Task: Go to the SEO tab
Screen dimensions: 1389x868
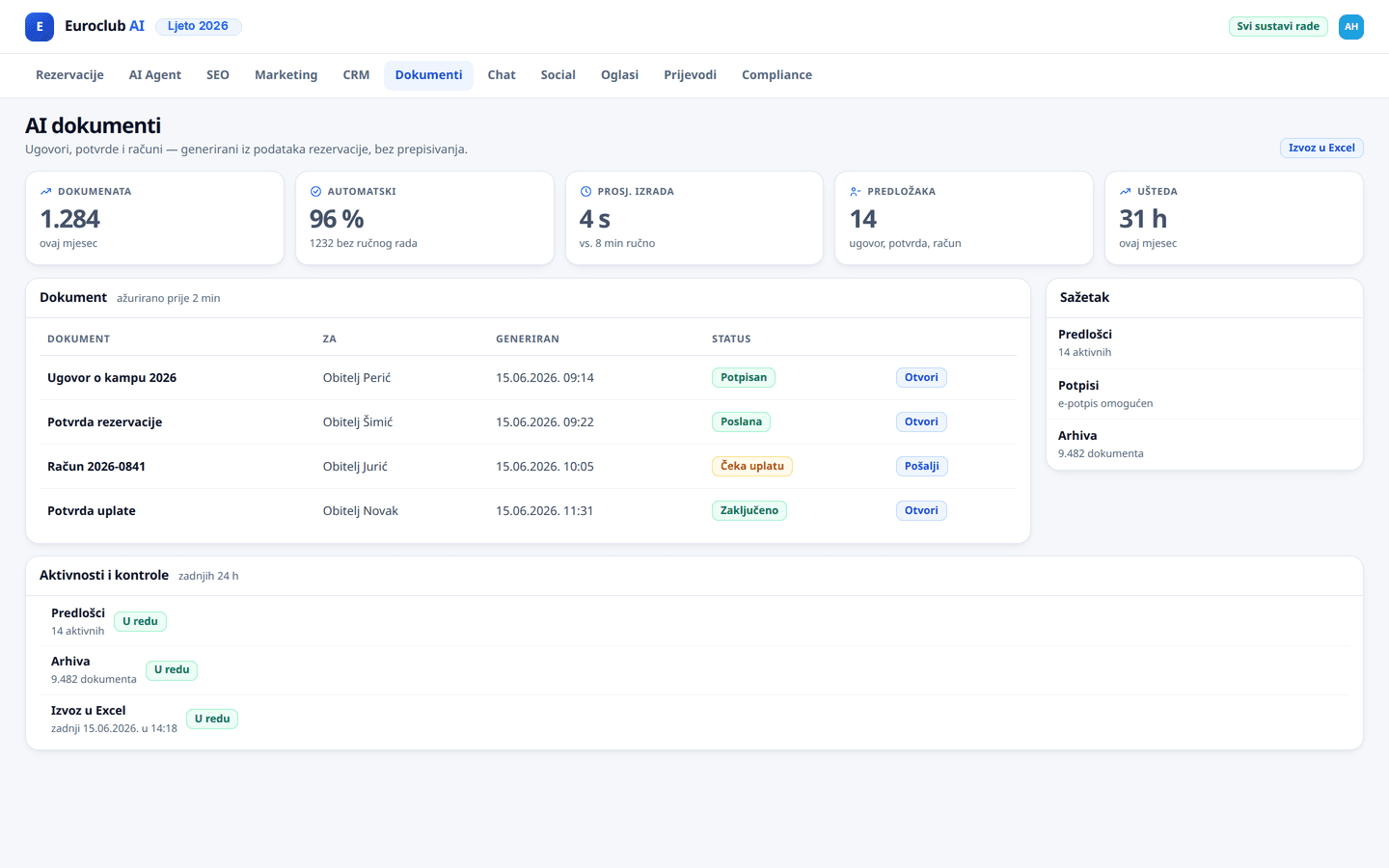Action: tap(218, 75)
